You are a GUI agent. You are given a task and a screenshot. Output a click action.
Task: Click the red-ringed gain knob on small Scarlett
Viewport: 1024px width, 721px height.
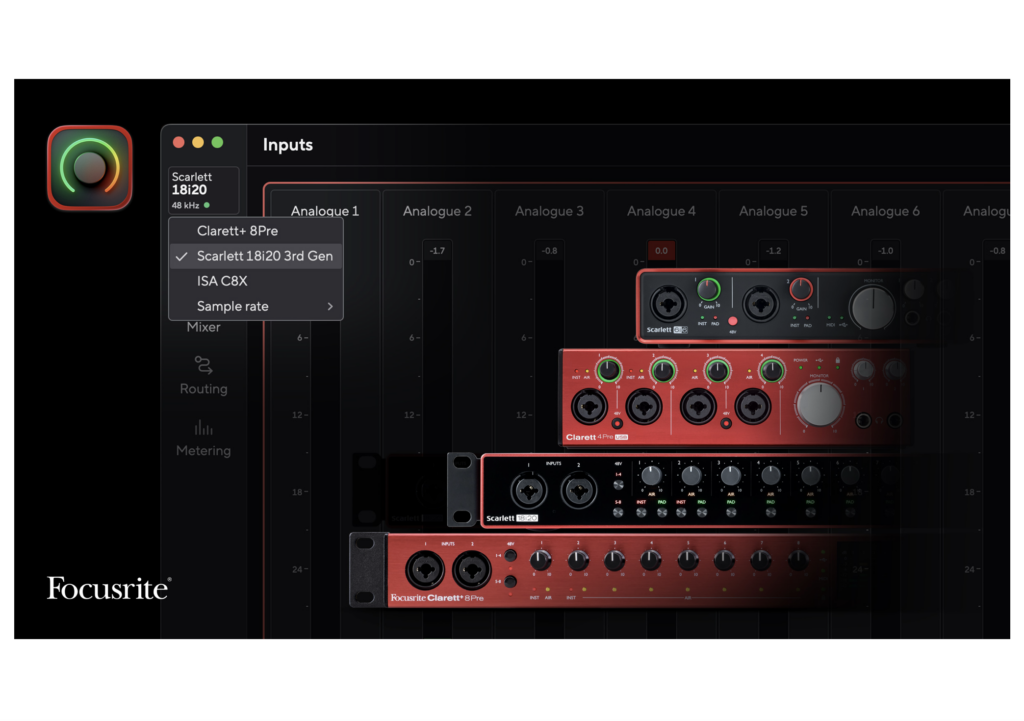(x=801, y=289)
